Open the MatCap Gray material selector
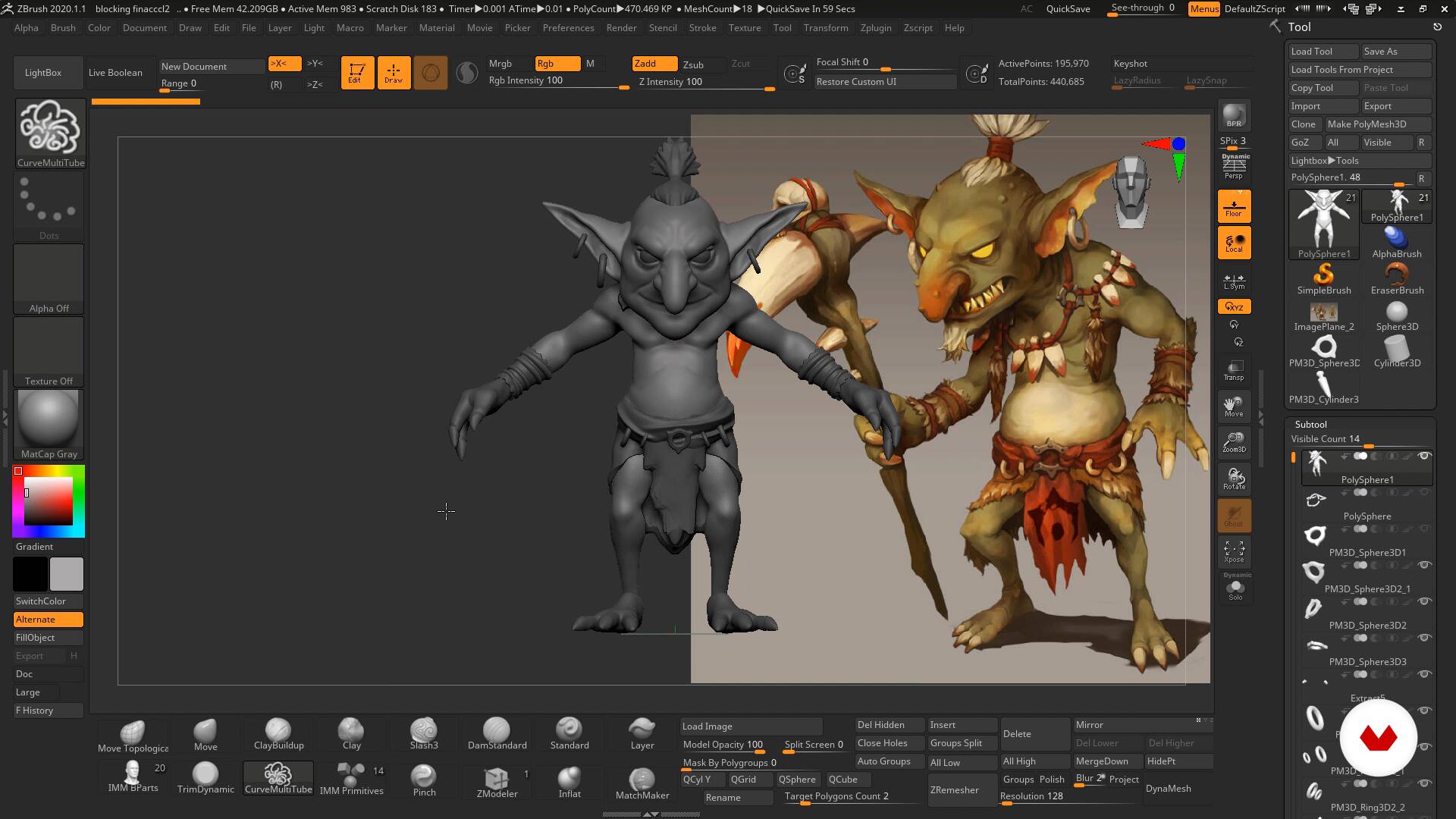Screen dimensions: 1456x819 tap(49, 424)
